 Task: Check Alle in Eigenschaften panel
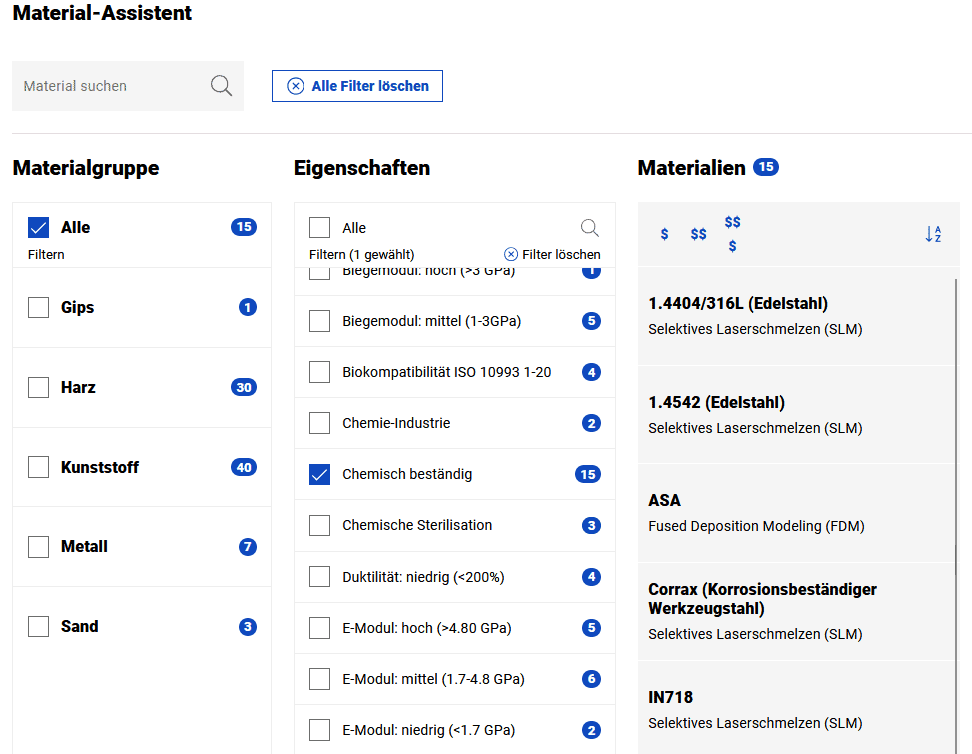click(x=319, y=228)
